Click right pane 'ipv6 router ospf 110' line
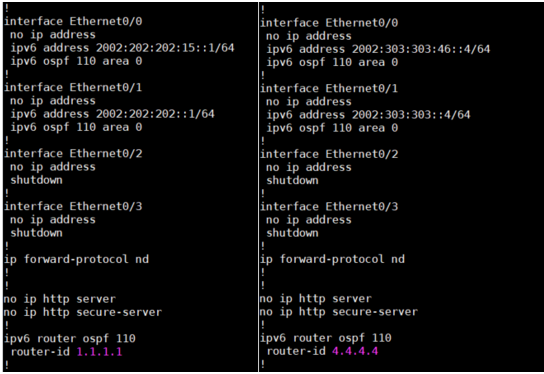This screenshot has height=374, width=544. click(326, 338)
